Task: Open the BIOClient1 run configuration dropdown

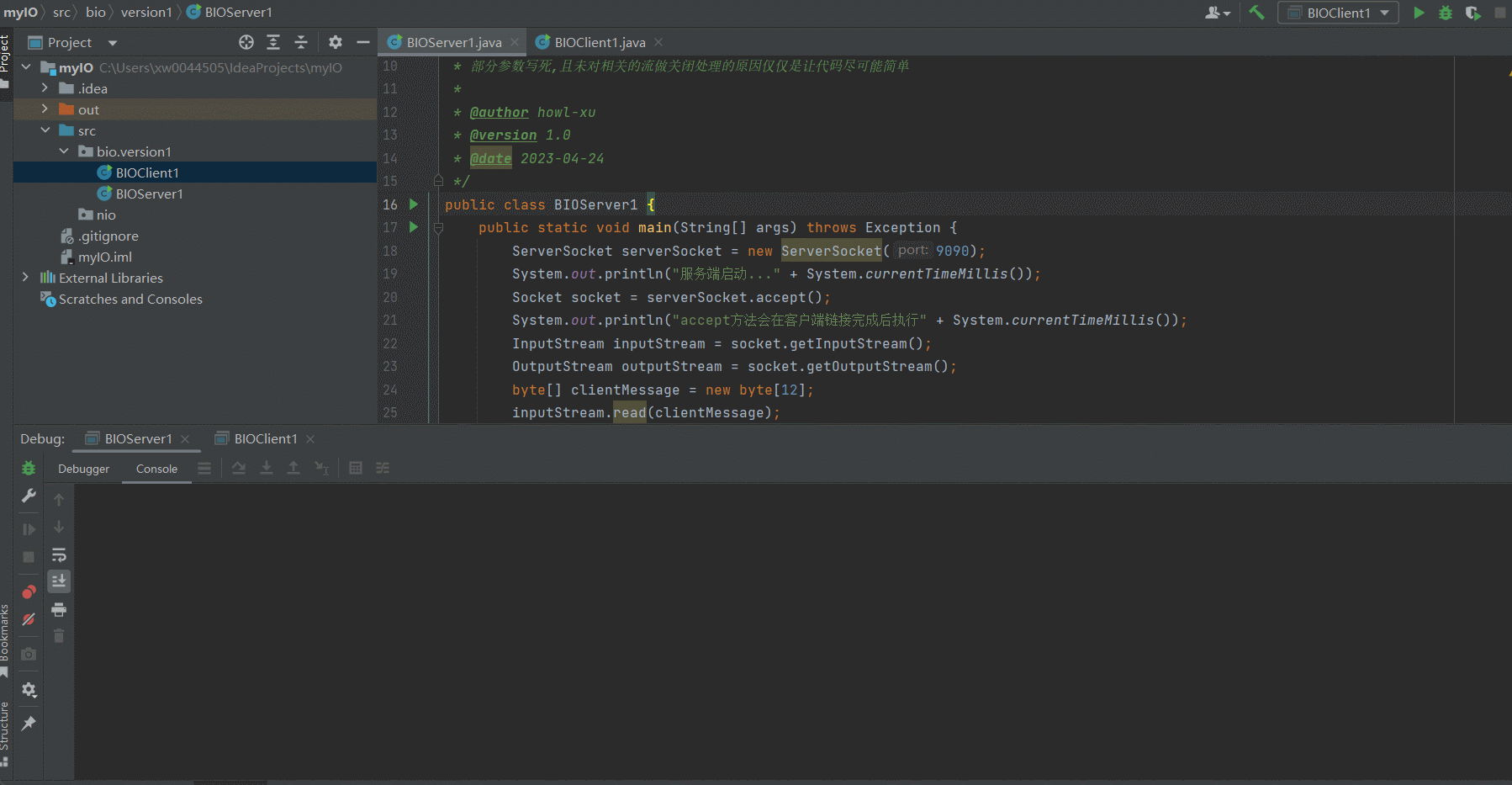Action: 1338,13
